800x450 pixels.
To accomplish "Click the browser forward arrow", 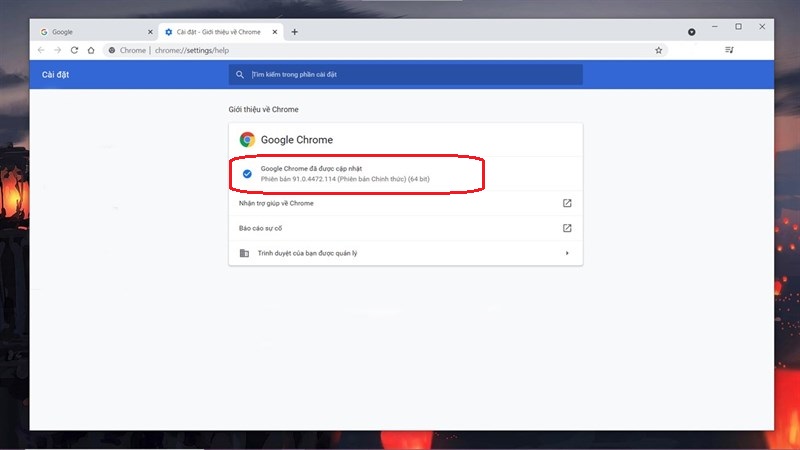I will point(57,50).
